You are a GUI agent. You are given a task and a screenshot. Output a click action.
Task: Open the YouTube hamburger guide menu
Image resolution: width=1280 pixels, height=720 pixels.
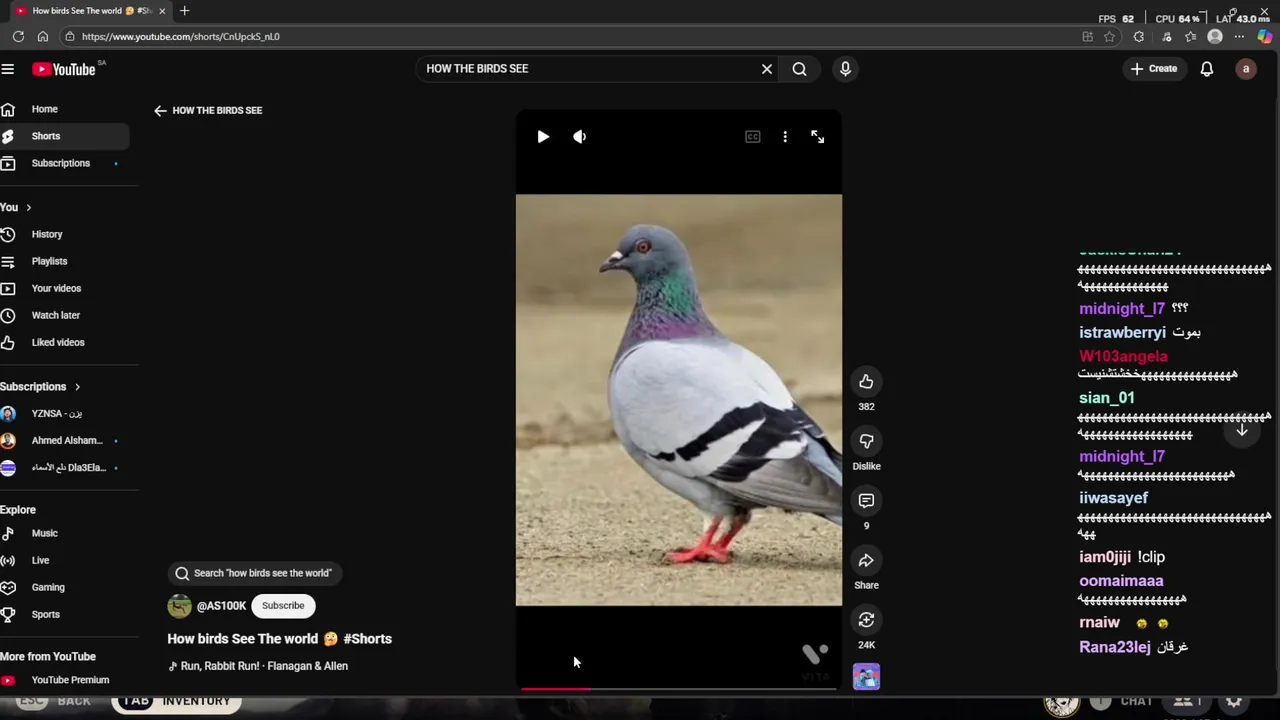tap(8, 69)
